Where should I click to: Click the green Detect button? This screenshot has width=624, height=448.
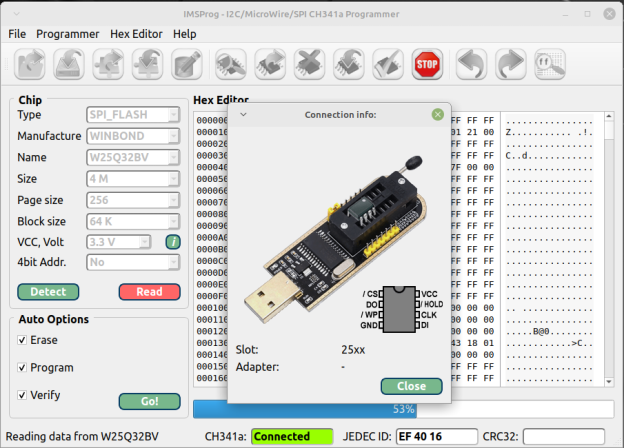coord(48,292)
